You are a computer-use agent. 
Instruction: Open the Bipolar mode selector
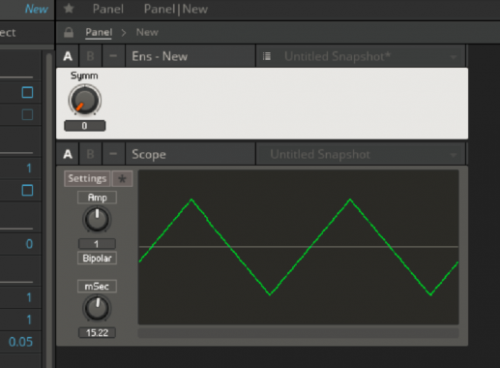97,258
